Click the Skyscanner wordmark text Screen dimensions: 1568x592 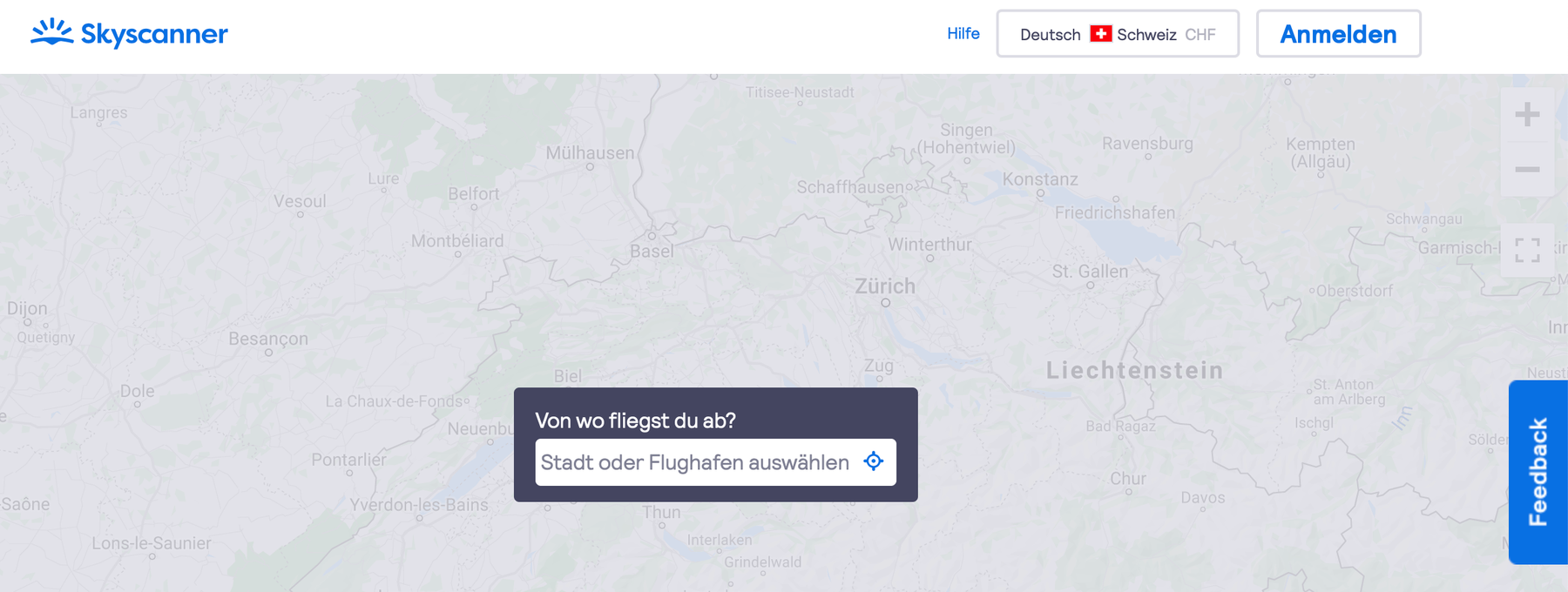tap(154, 35)
